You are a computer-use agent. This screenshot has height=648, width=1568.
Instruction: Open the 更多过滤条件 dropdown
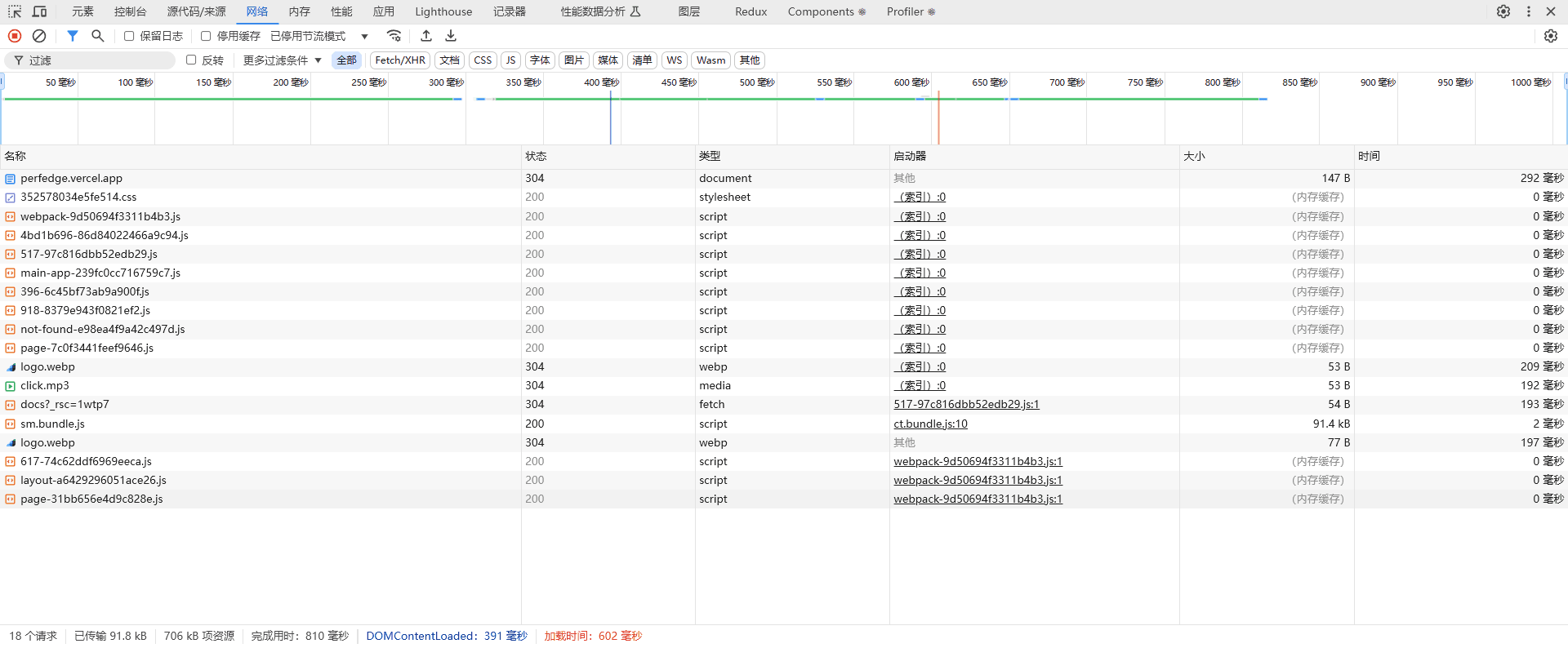point(282,60)
